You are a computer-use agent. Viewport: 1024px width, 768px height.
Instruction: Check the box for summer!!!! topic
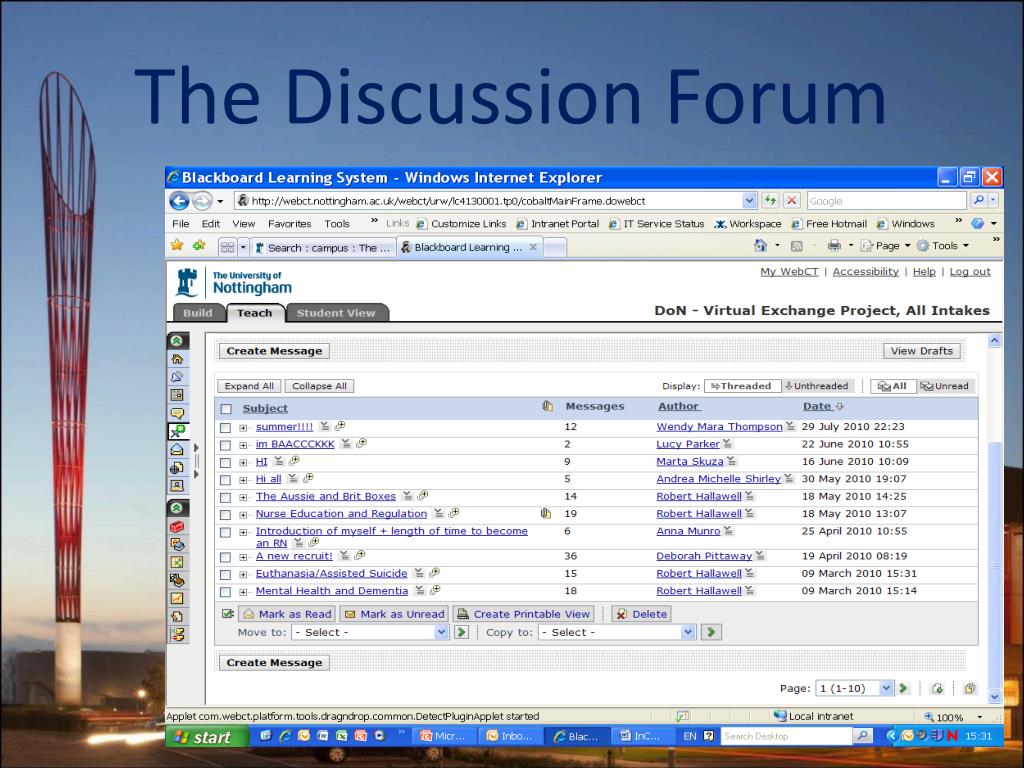point(225,428)
